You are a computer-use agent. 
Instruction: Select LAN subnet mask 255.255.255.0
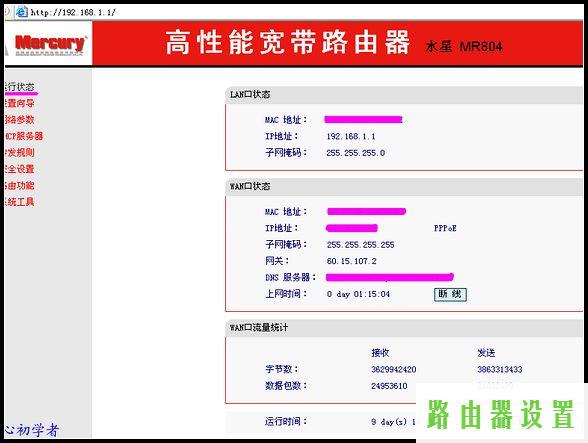[x=356, y=153]
